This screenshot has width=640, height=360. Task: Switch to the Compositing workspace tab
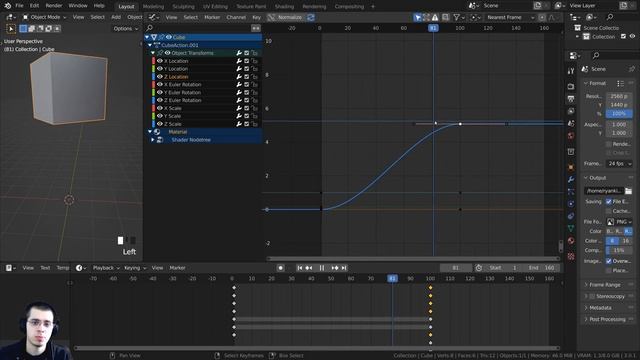349,7
